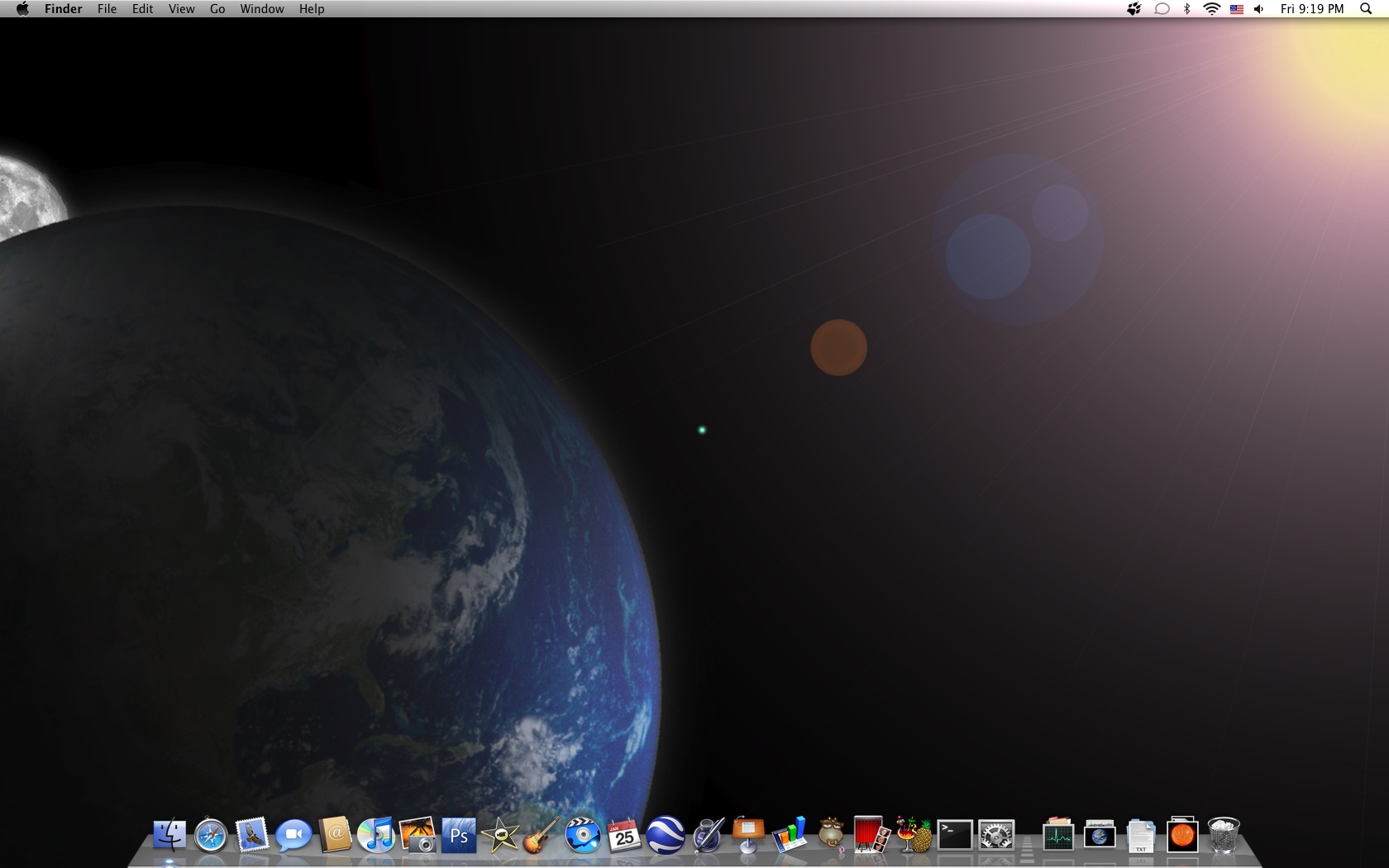Open the volume control in menu bar
This screenshot has height=868, width=1389.
pos(1259,9)
